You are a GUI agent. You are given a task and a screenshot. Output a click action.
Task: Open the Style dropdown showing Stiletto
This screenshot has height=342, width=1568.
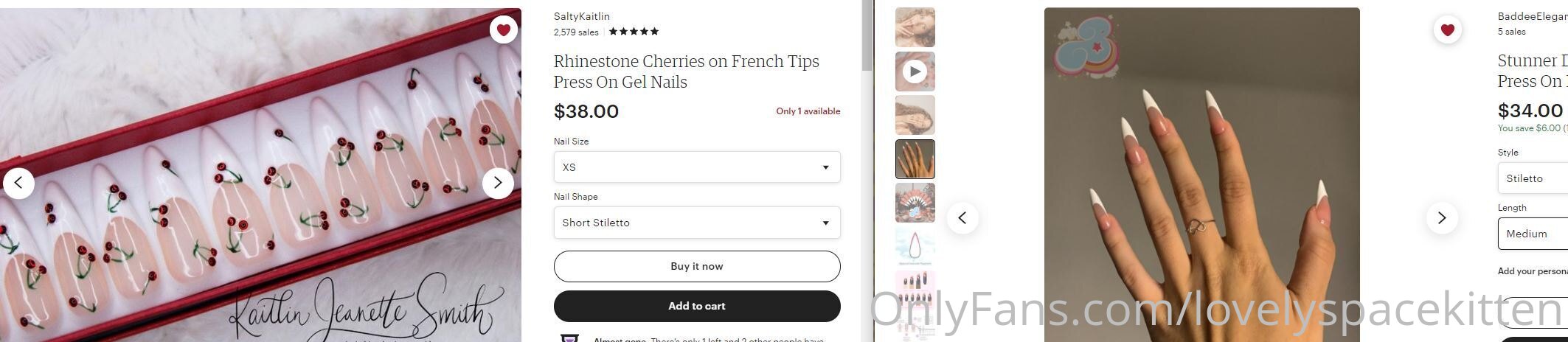pyautogui.click(x=1533, y=178)
